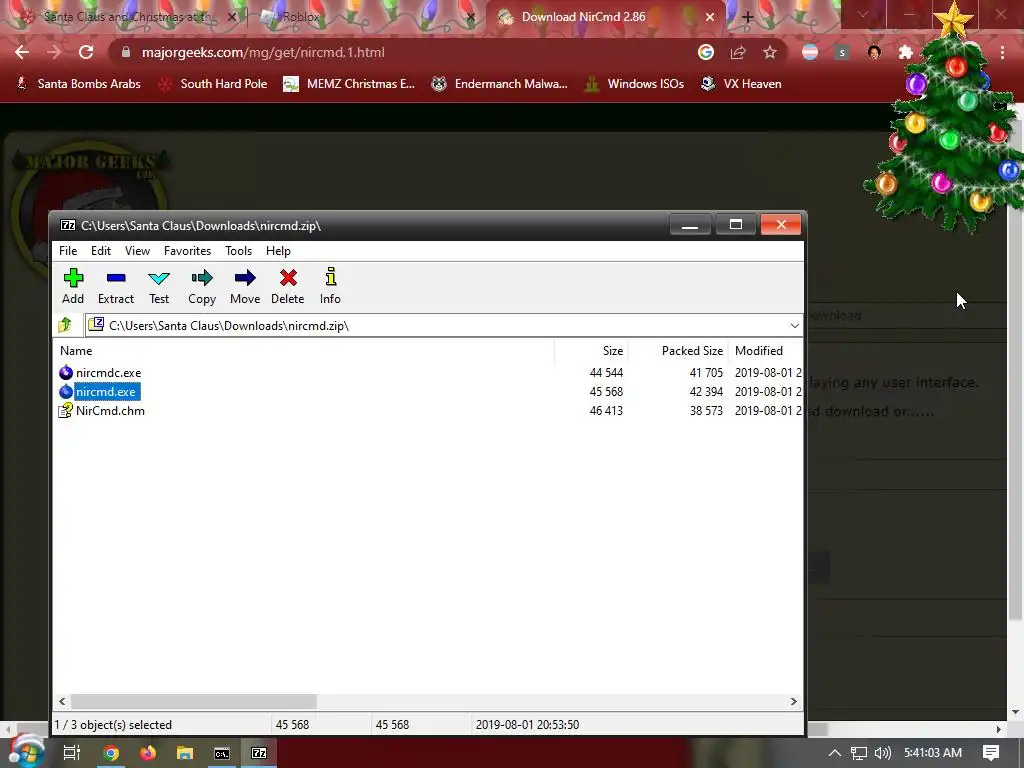Viewport: 1024px width, 768px height.
Task: Open the View menu in 7-Zip
Action: [137, 251]
